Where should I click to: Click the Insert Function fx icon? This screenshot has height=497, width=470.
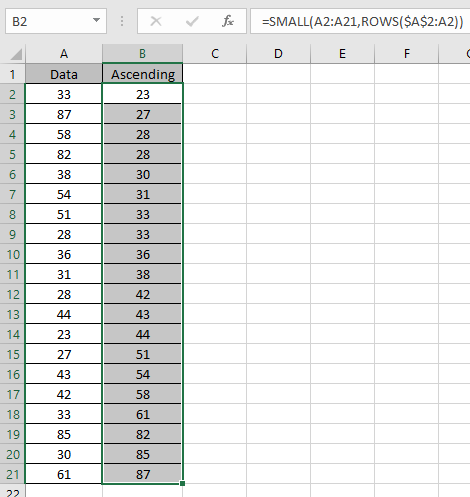point(228,21)
